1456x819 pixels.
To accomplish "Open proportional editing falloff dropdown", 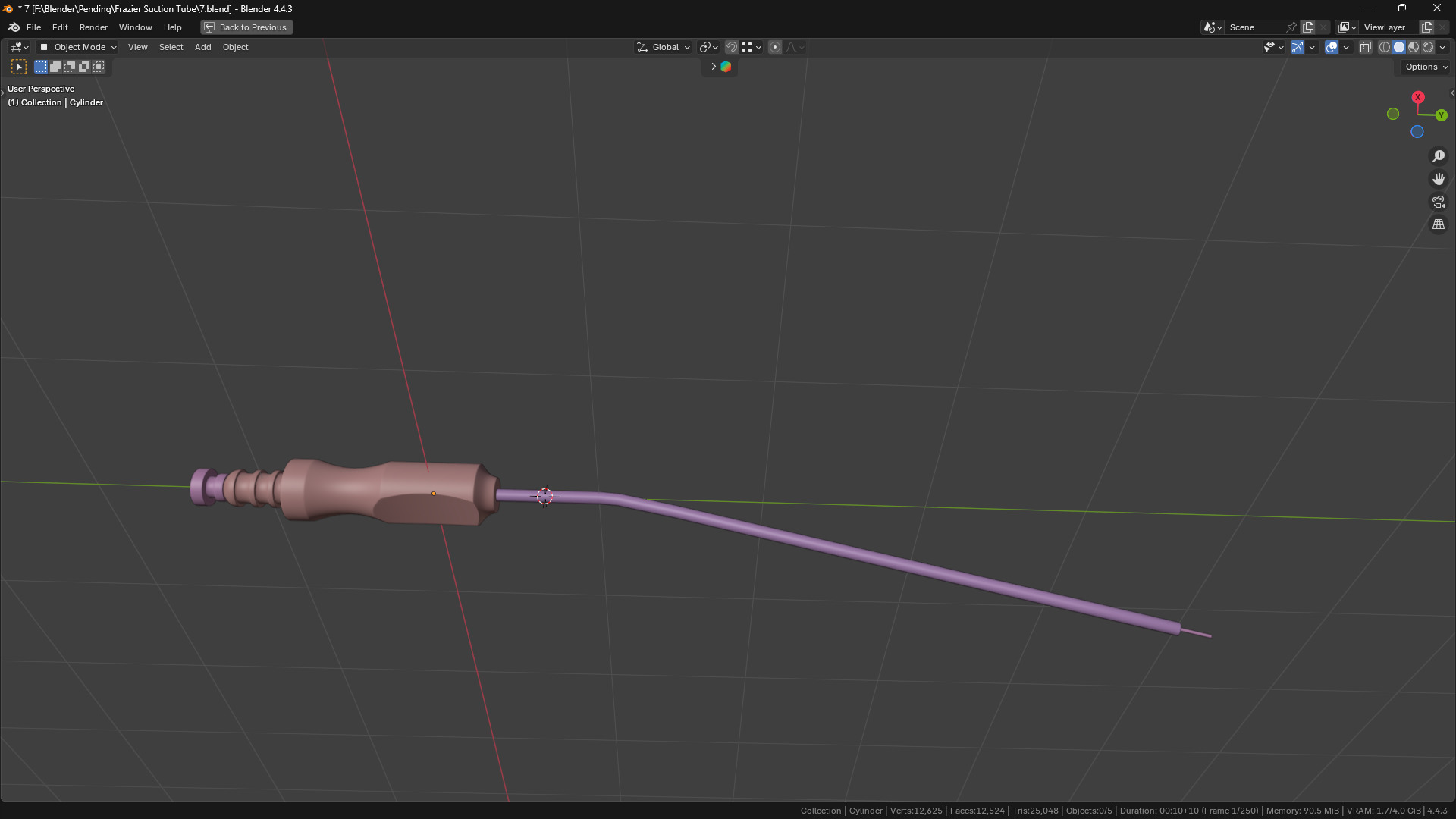I will point(795,47).
